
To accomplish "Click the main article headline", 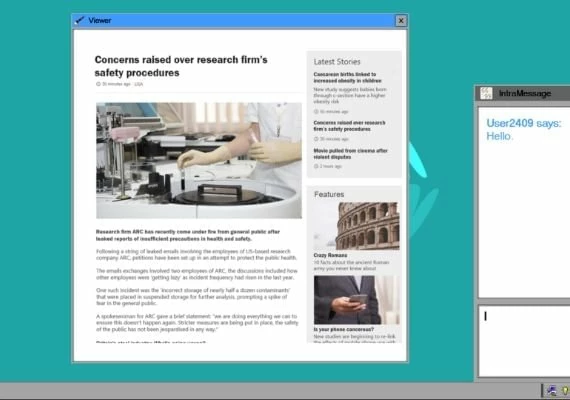I will point(181,66).
